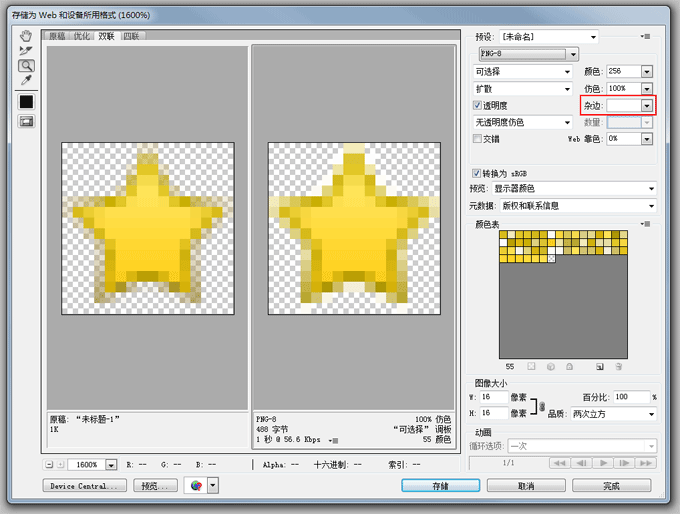Click the delete color trash icon
The height and width of the screenshot is (514, 680).
point(618,367)
